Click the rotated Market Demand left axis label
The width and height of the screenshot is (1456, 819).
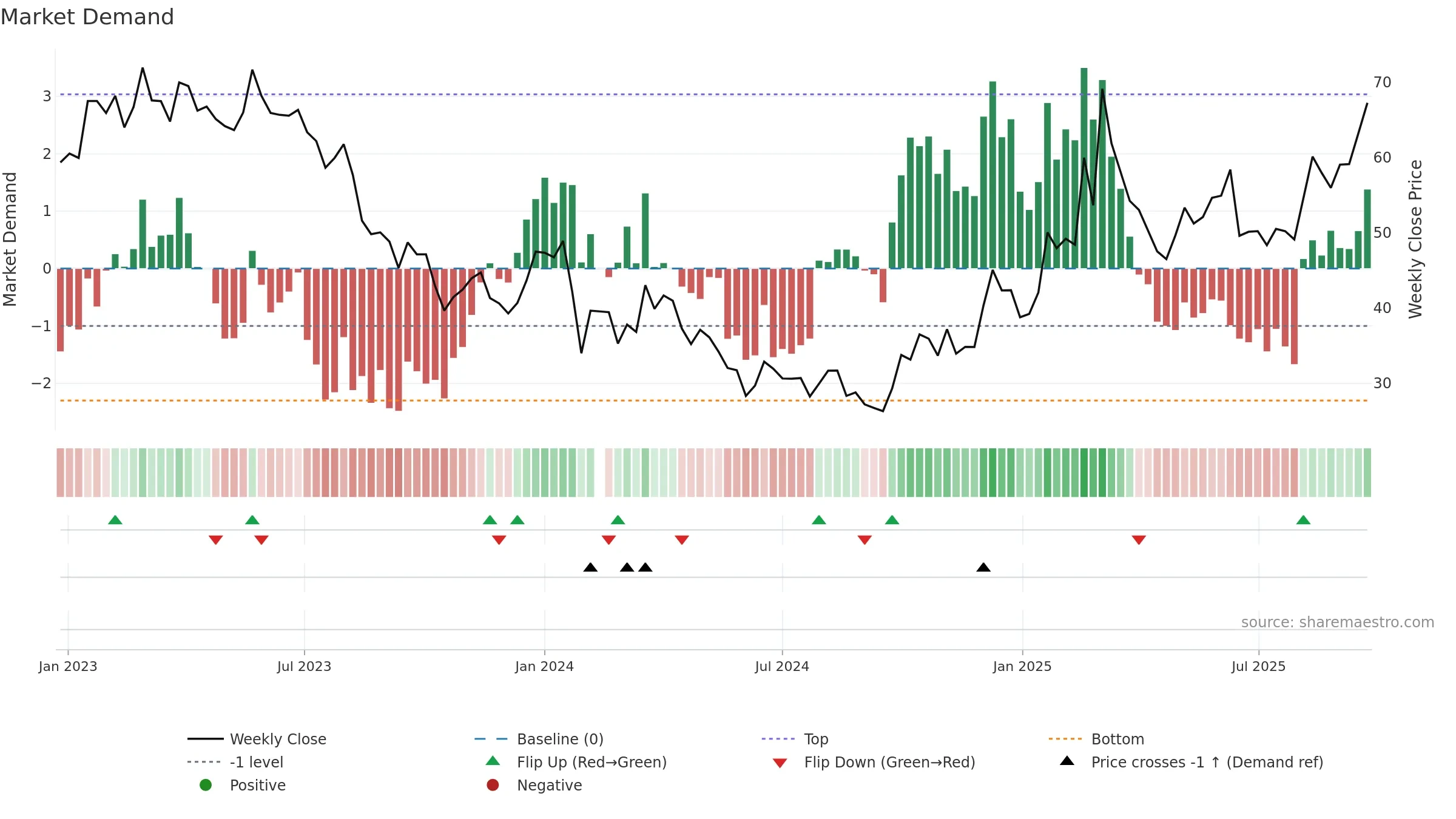(x=10, y=239)
